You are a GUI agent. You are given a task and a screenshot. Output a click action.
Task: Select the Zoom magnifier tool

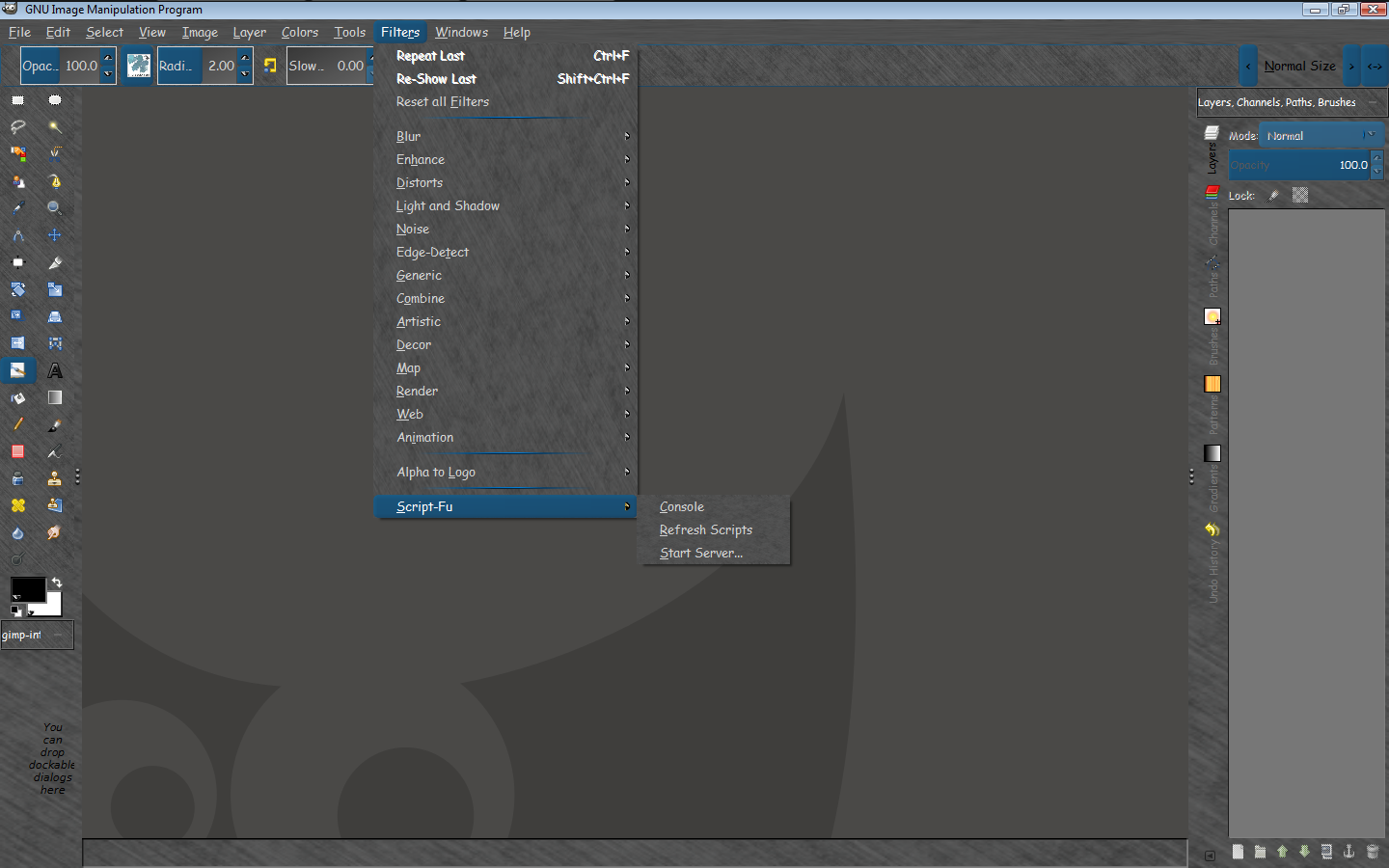tap(55, 208)
